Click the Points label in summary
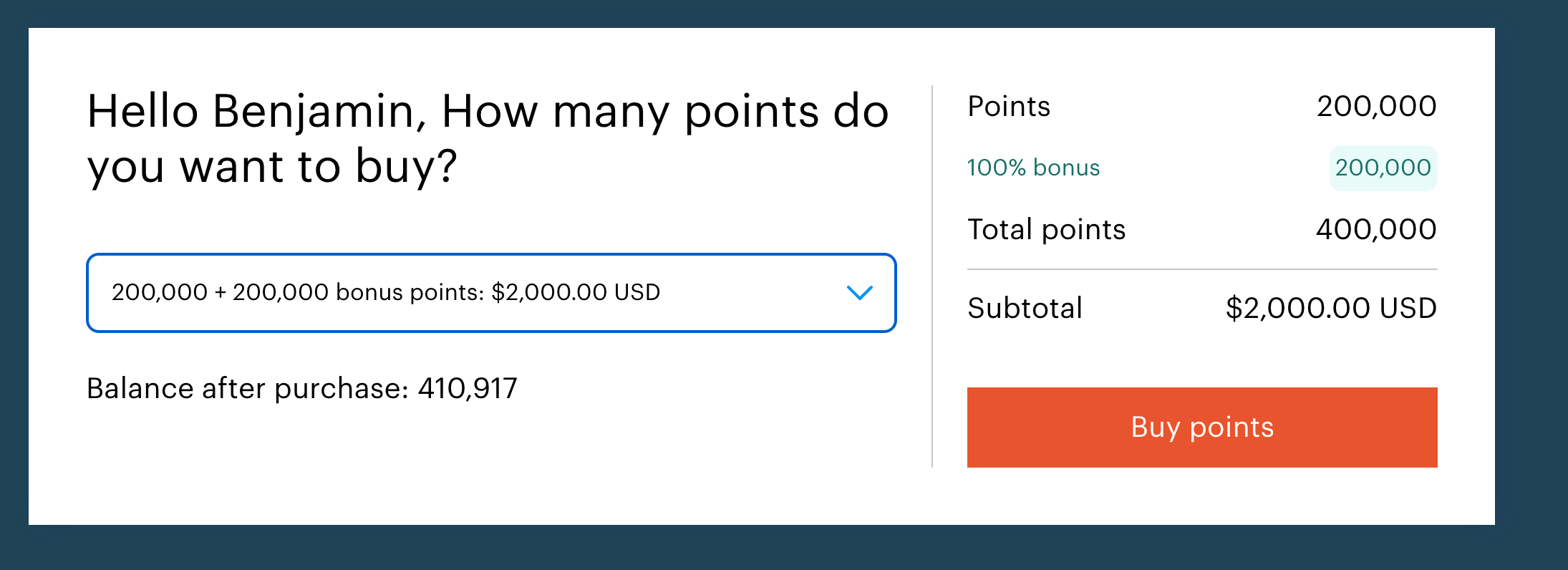The width and height of the screenshot is (1568, 570). pos(1009,106)
